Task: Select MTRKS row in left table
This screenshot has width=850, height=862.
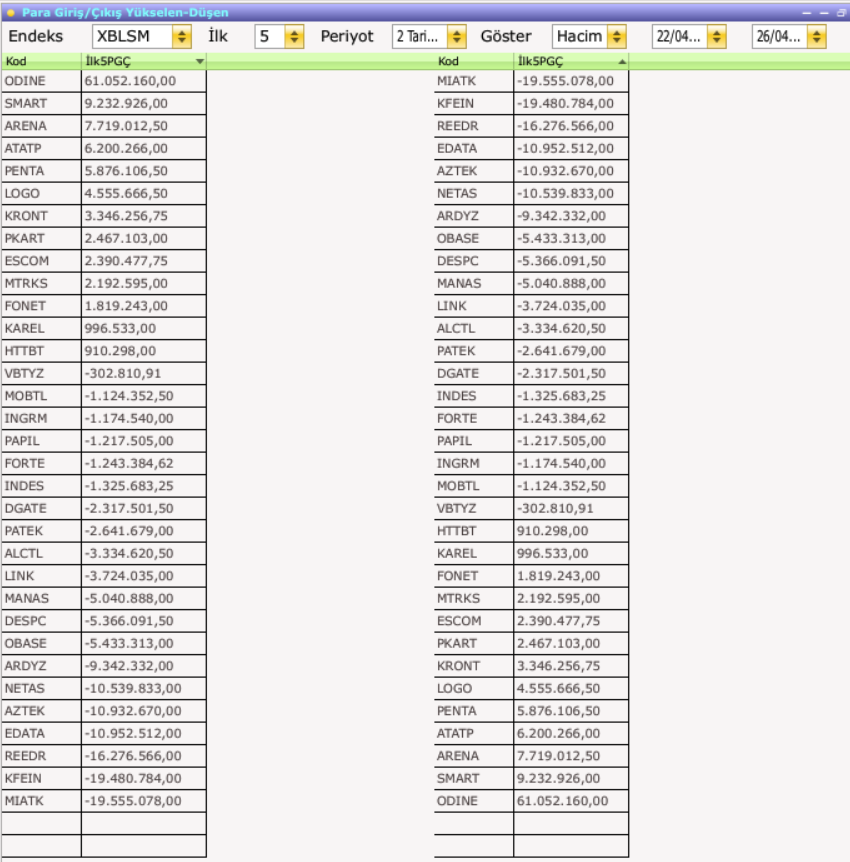Action: coord(104,284)
